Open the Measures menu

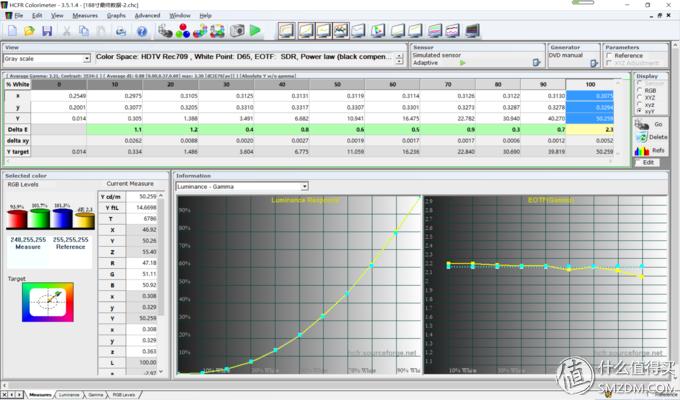tap(85, 16)
